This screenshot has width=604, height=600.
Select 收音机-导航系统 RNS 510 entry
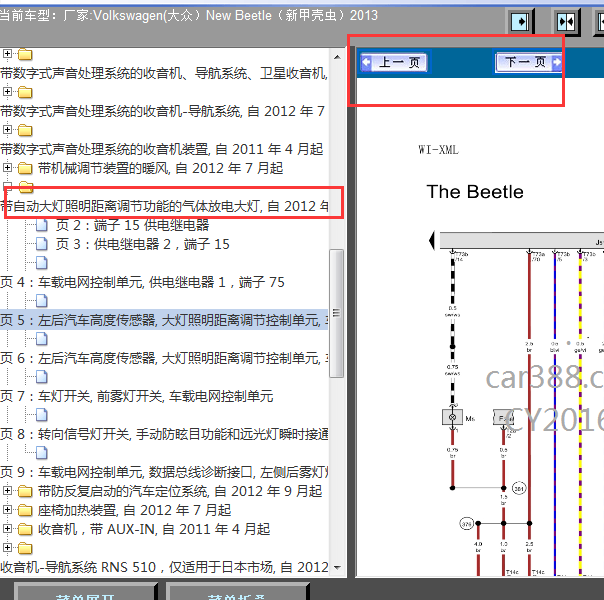click(x=164, y=567)
